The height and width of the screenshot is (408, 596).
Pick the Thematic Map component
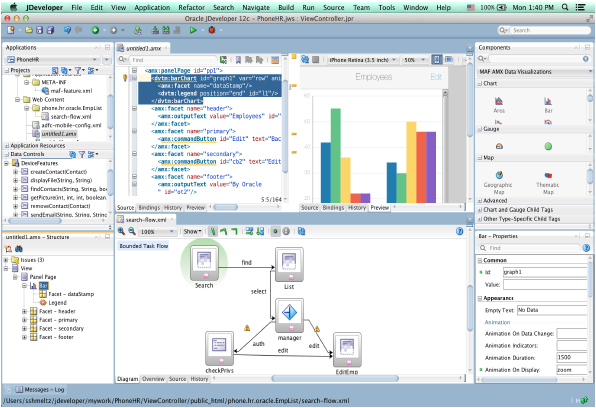click(548, 183)
